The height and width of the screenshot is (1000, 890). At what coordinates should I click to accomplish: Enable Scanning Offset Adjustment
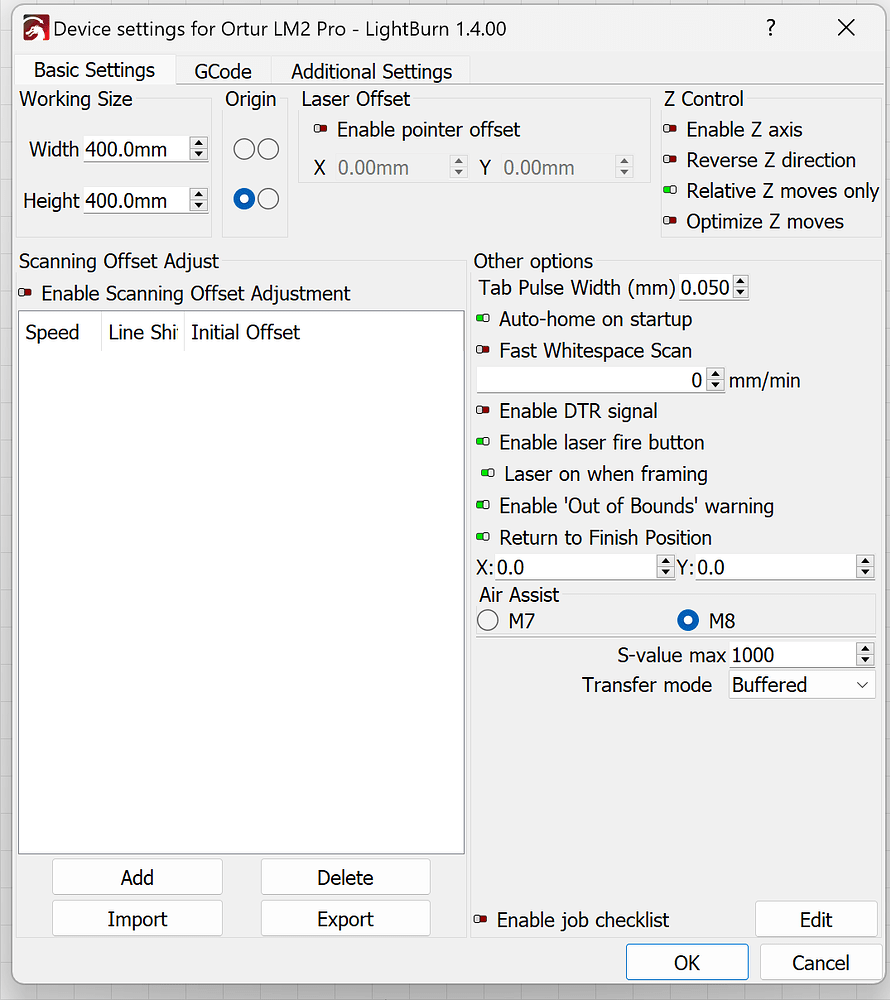[25, 293]
